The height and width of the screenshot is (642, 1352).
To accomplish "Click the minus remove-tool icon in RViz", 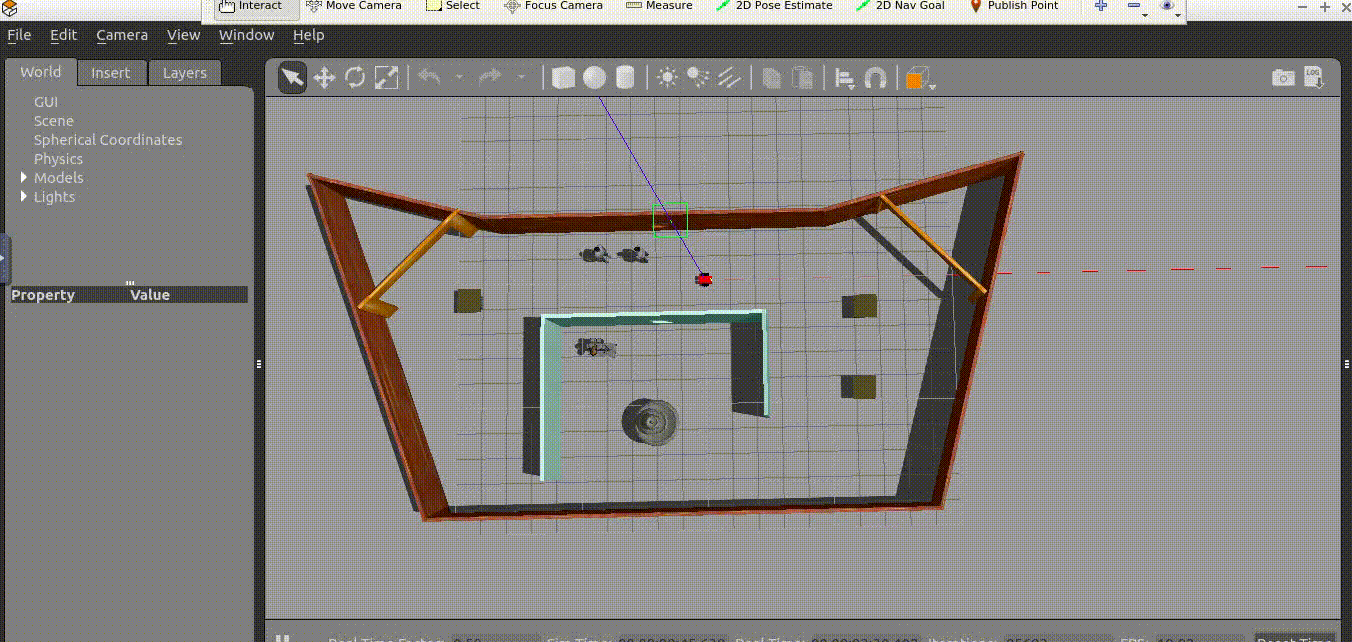I will (x=1134, y=6).
